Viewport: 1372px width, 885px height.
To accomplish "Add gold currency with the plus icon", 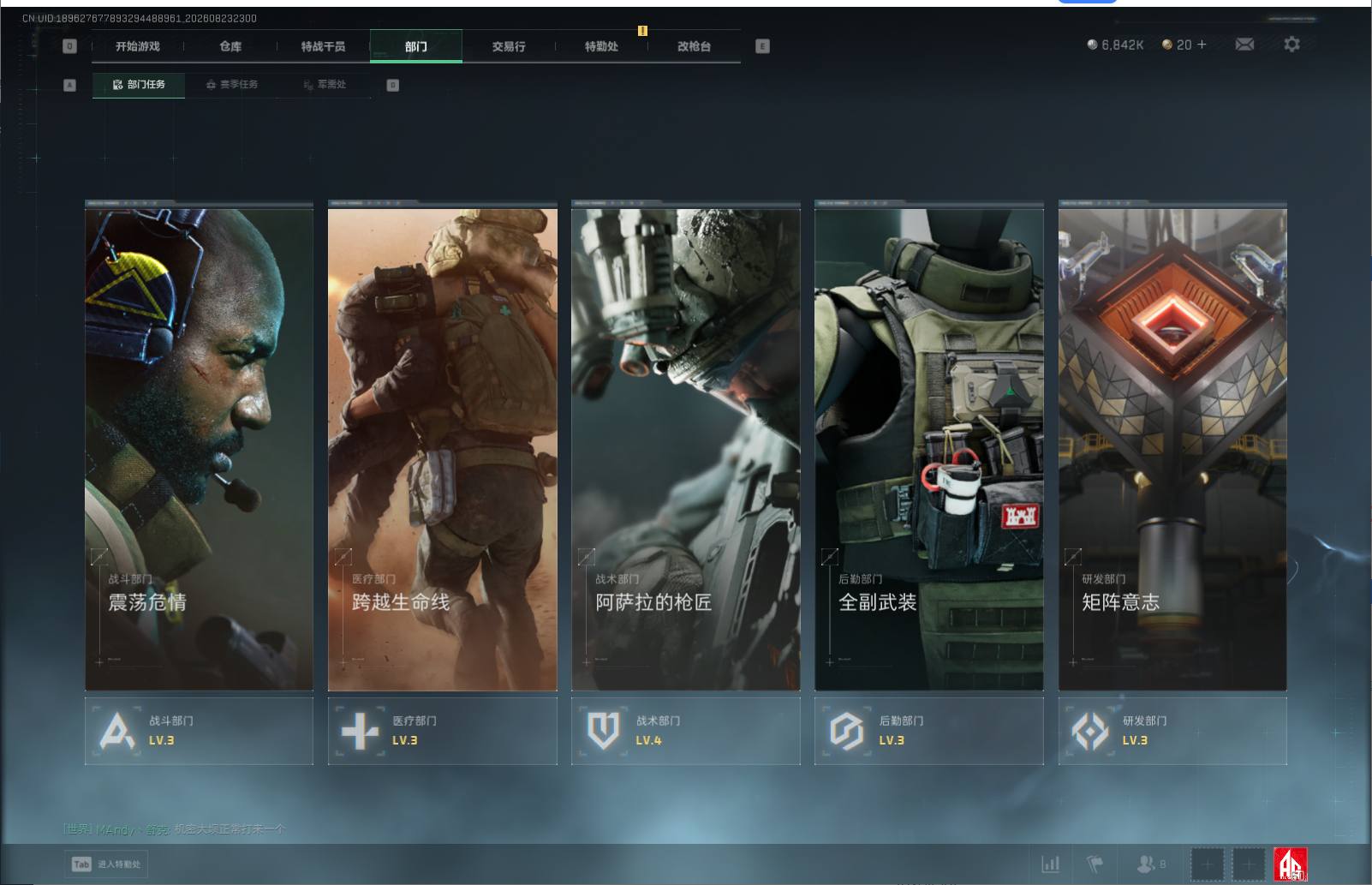I will 1202,45.
